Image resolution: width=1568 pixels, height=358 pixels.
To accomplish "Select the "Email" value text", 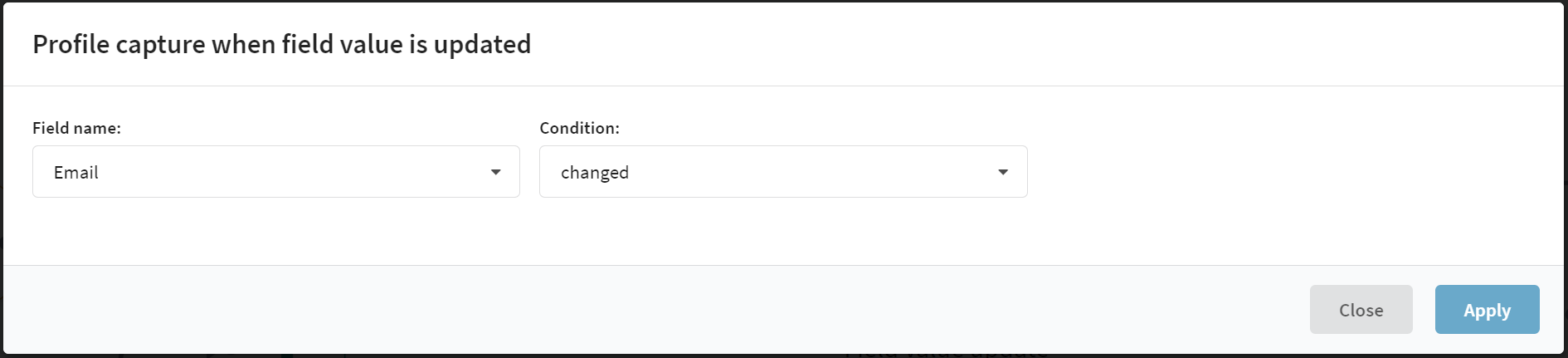I will [76, 172].
